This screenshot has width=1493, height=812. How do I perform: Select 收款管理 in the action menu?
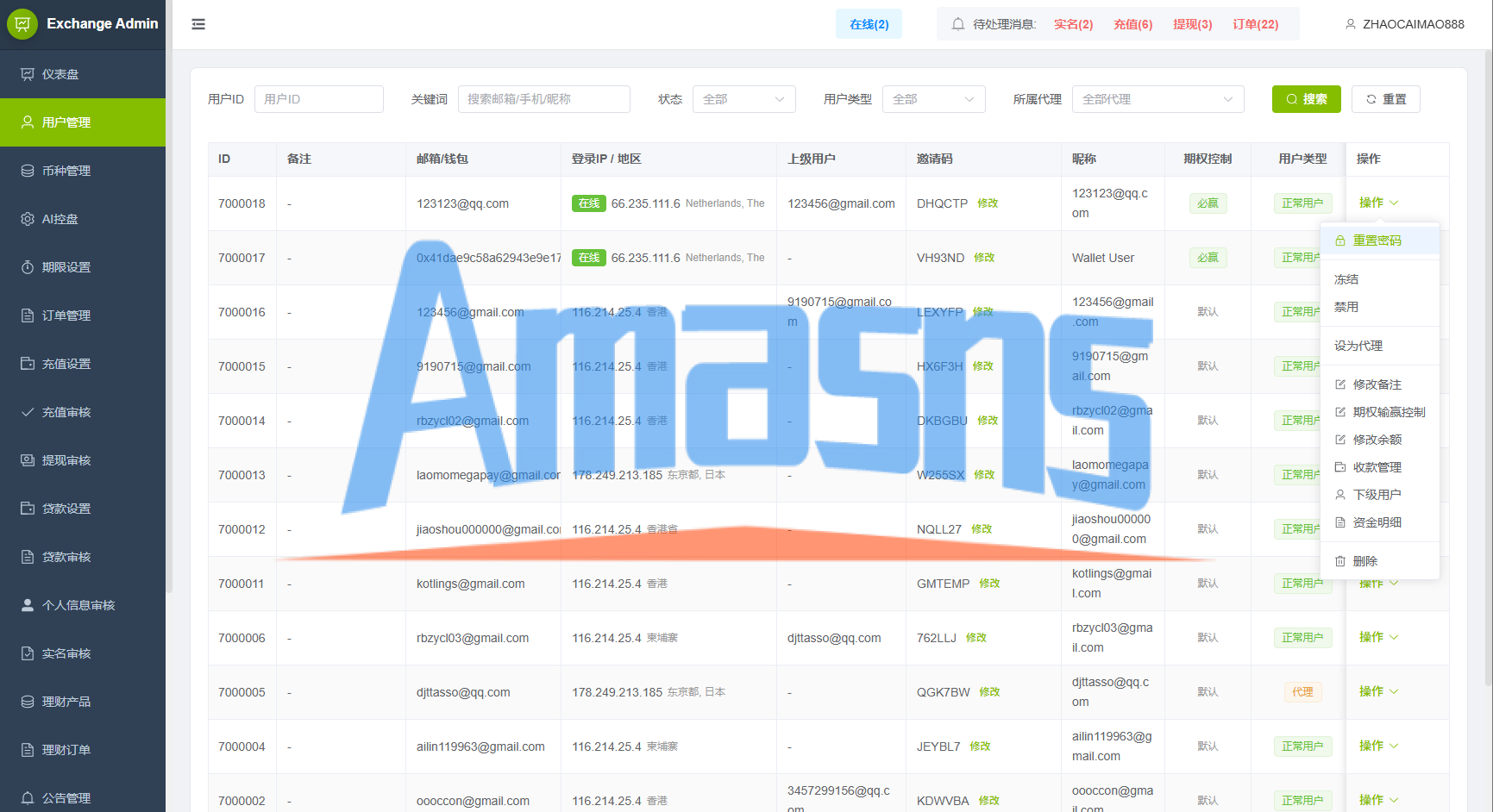(x=1380, y=467)
